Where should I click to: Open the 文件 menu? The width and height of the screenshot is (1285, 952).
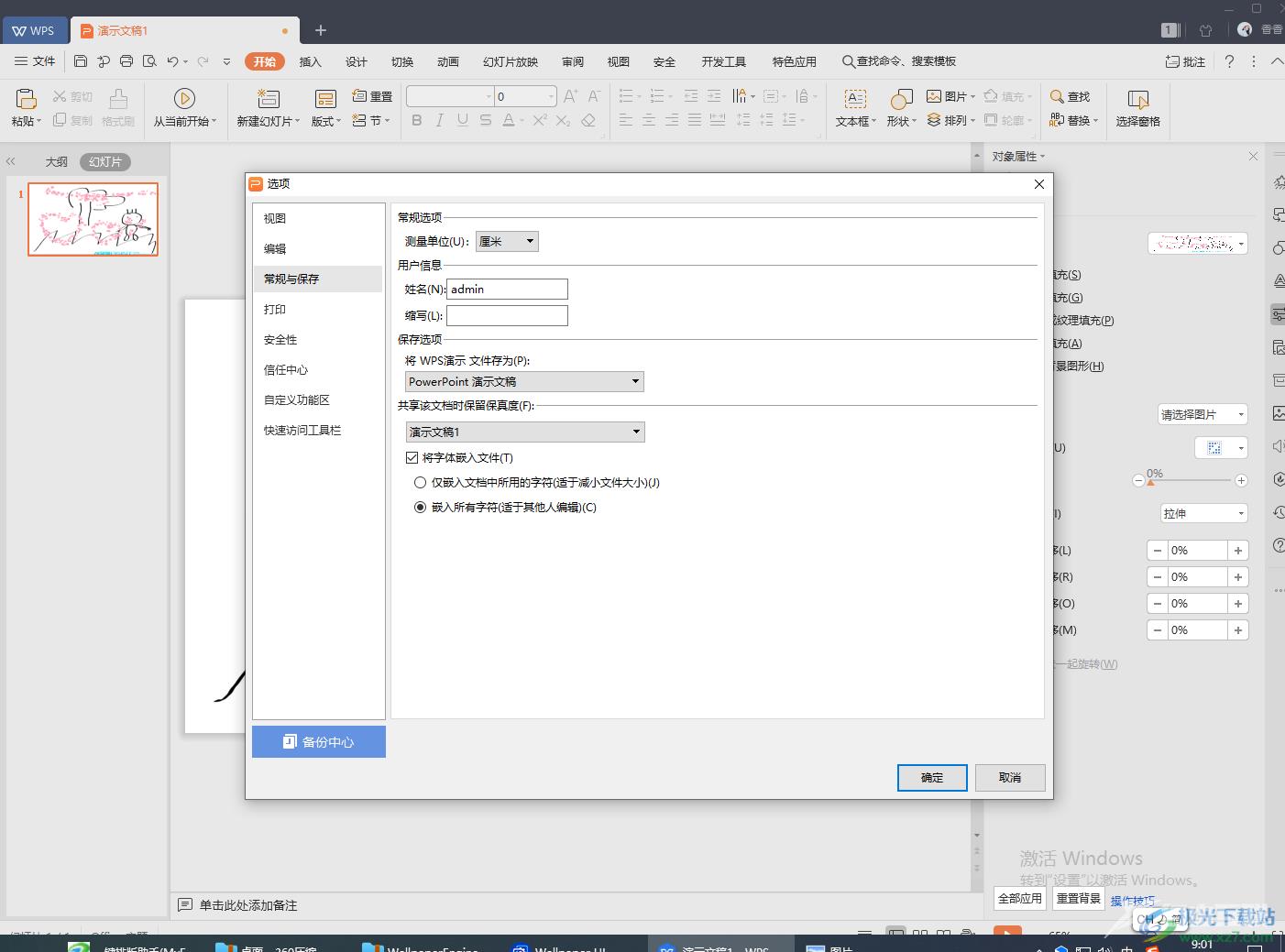click(x=35, y=61)
